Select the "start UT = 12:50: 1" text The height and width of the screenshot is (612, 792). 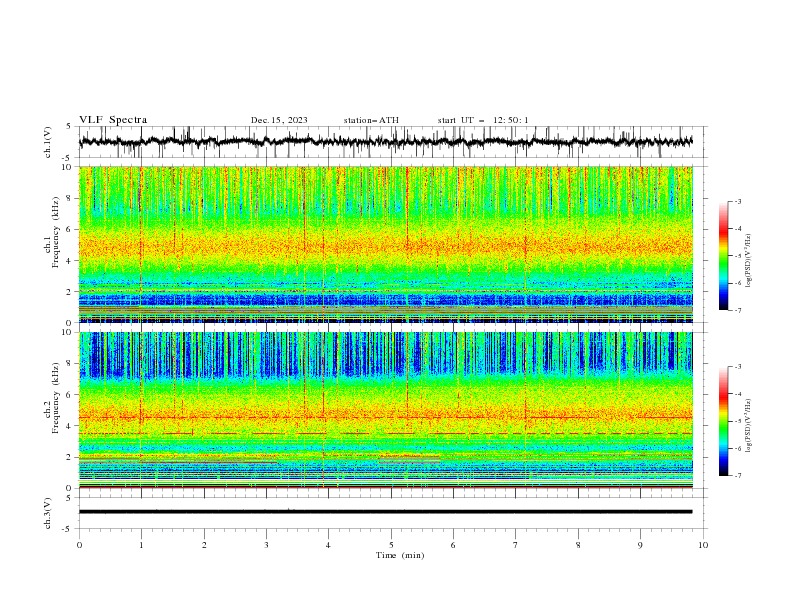click(x=483, y=120)
